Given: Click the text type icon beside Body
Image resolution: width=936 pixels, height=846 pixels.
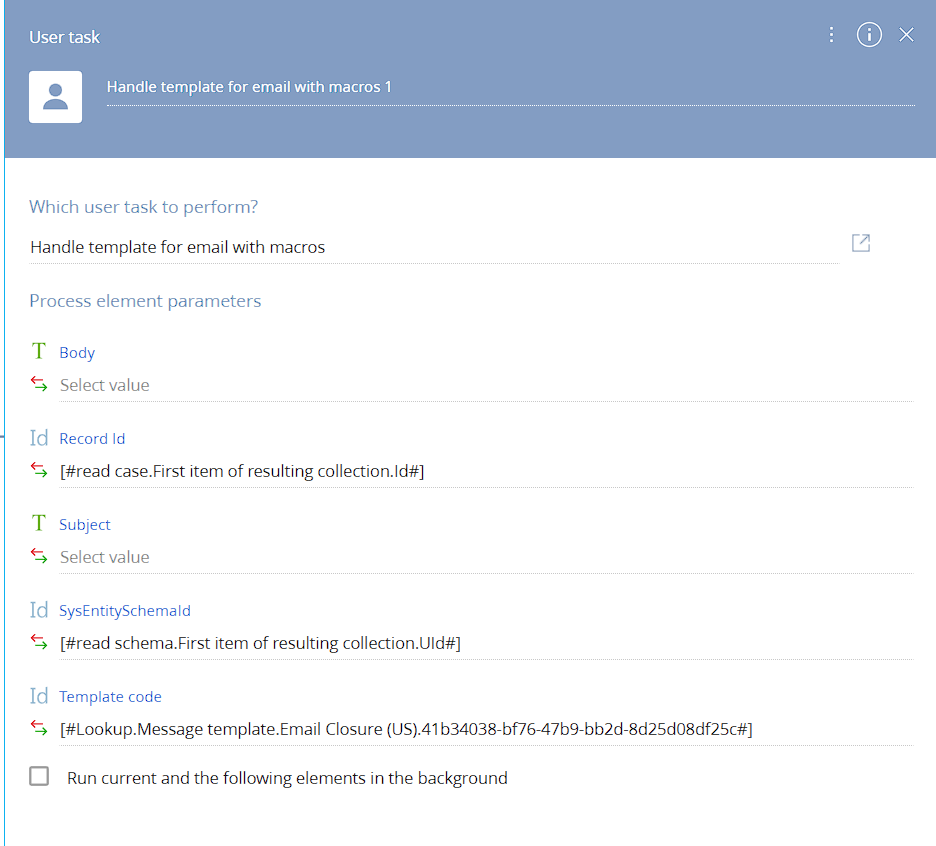Looking at the screenshot, I should point(39,351).
